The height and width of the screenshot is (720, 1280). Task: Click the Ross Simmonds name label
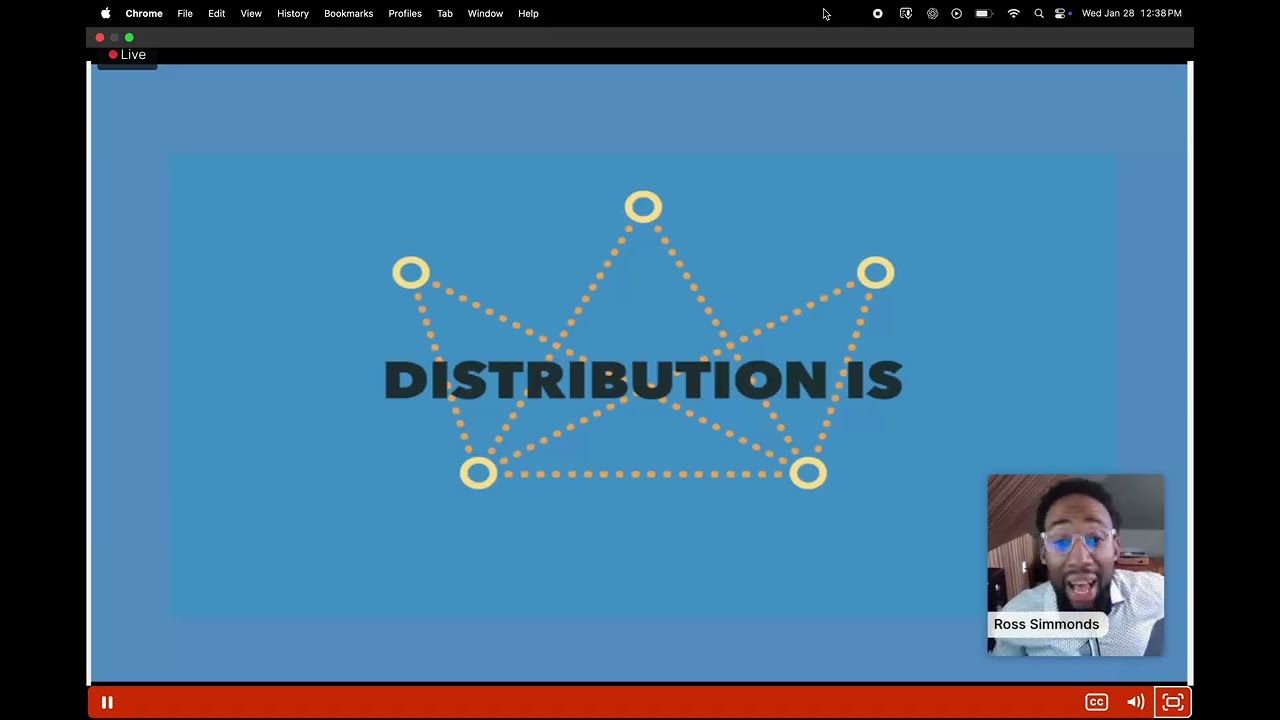(x=1046, y=624)
